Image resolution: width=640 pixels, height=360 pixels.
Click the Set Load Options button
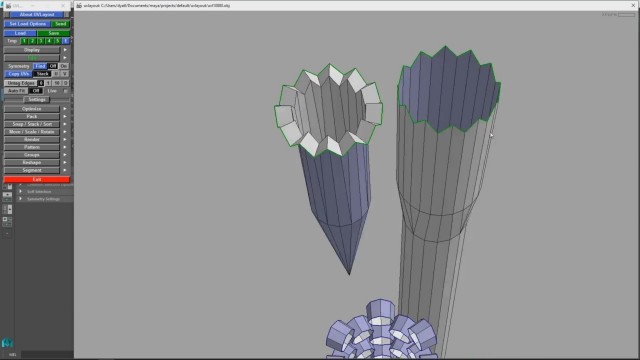tap(27, 24)
